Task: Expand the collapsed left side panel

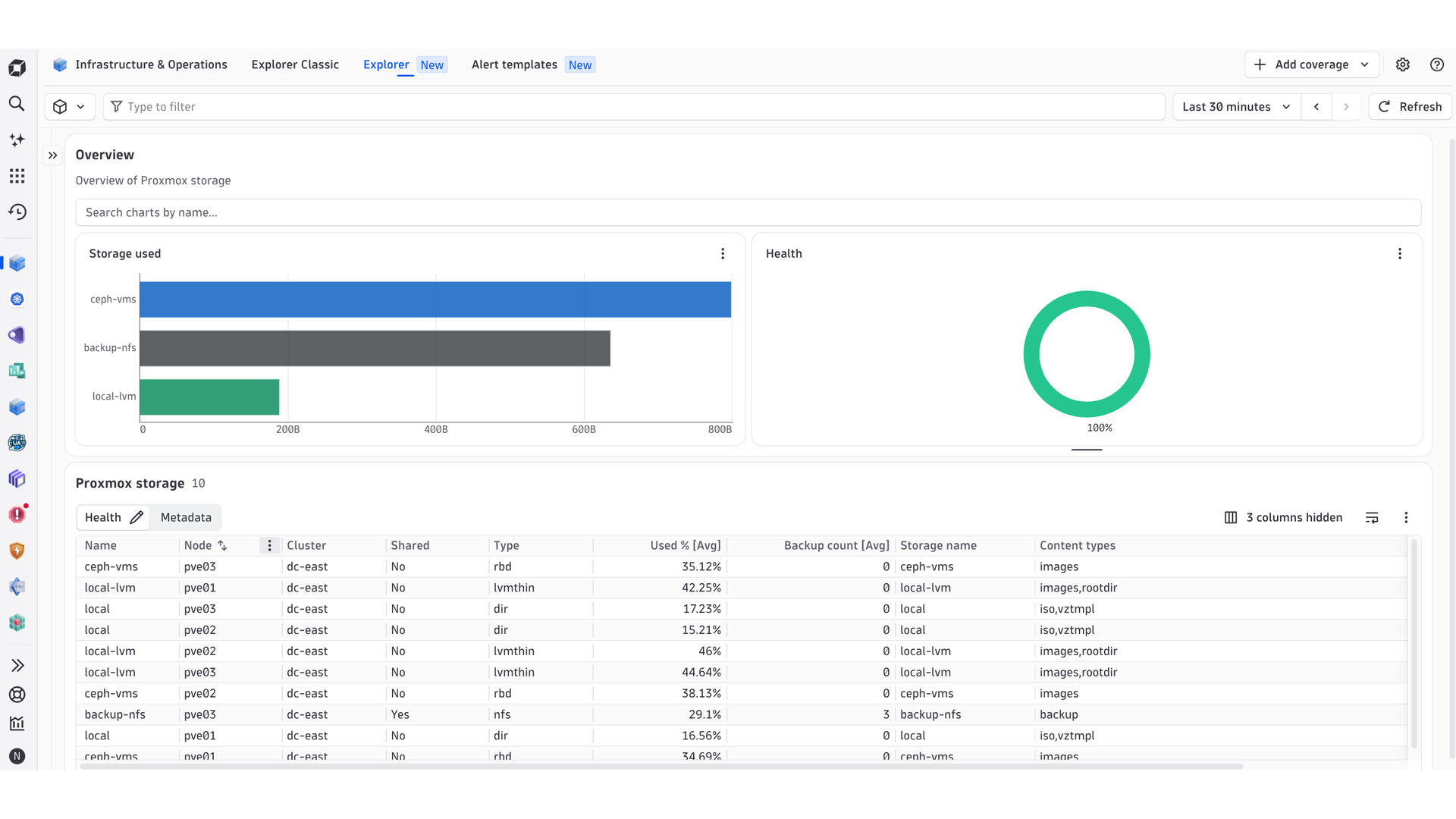Action: click(52, 155)
